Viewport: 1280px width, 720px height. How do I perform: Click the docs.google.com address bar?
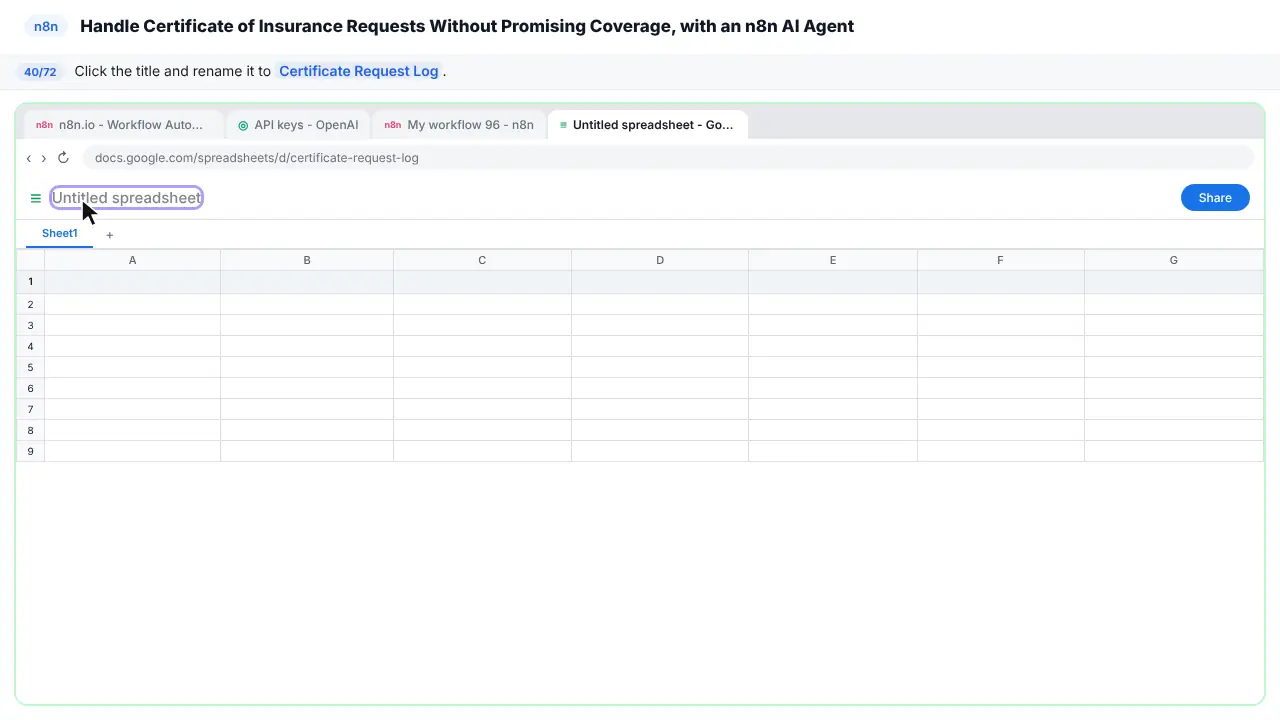(668, 158)
